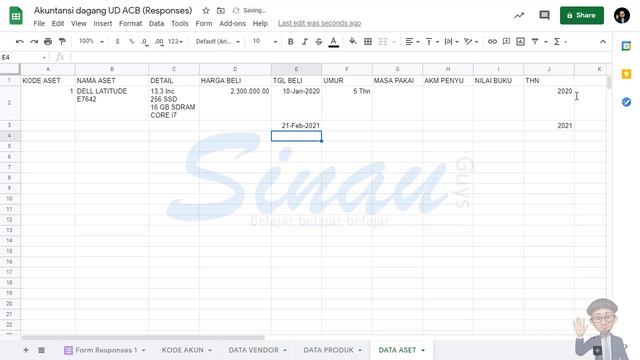Open horizontal align dropdown
Screen dimensions: 640x360
412,42
